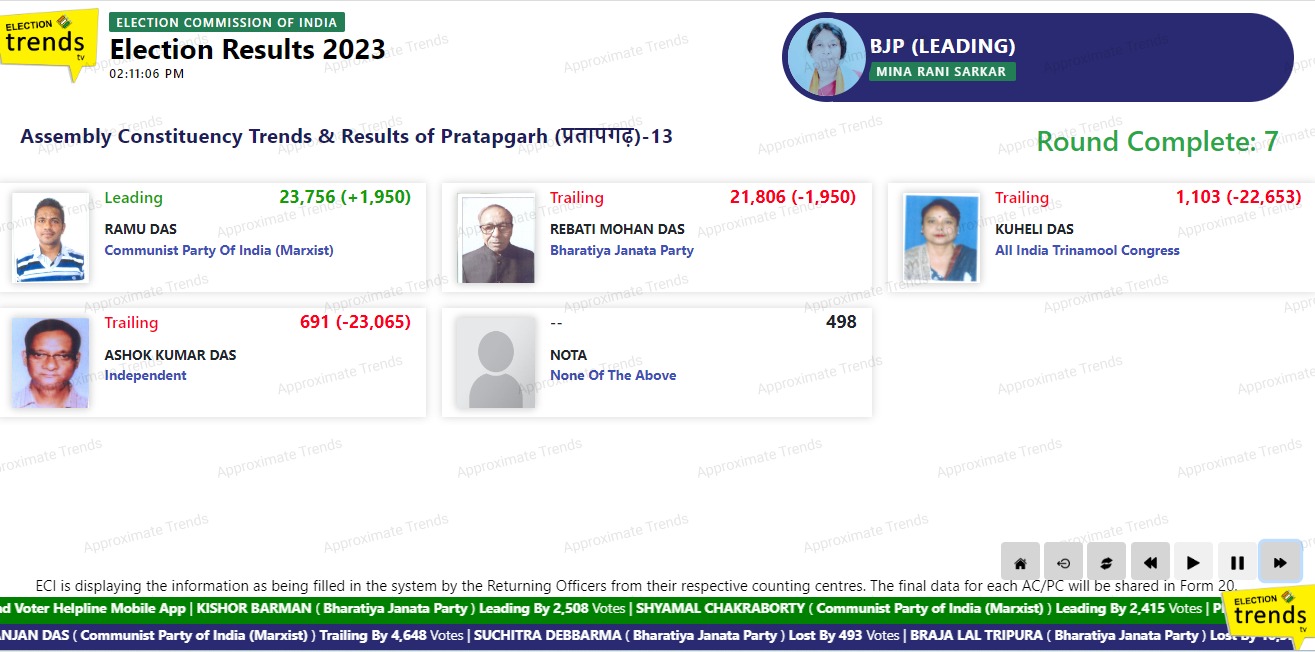Click the MINA RANI SARKAR name label
Screen dimensions: 1315x652
[x=943, y=72]
